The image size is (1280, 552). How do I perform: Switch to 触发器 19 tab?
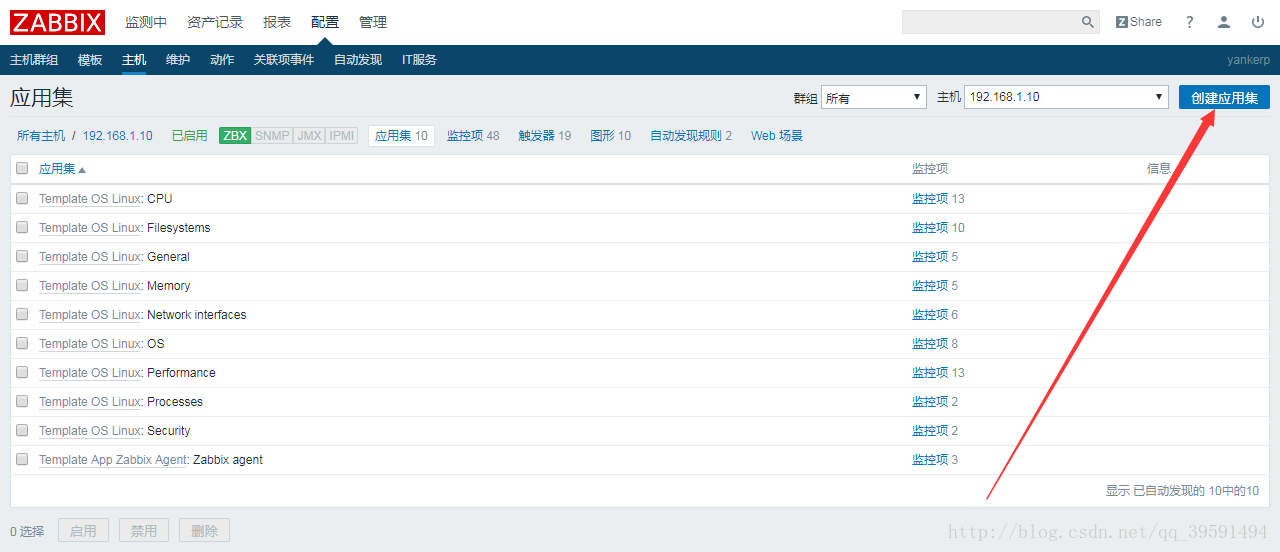[x=545, y=136]
